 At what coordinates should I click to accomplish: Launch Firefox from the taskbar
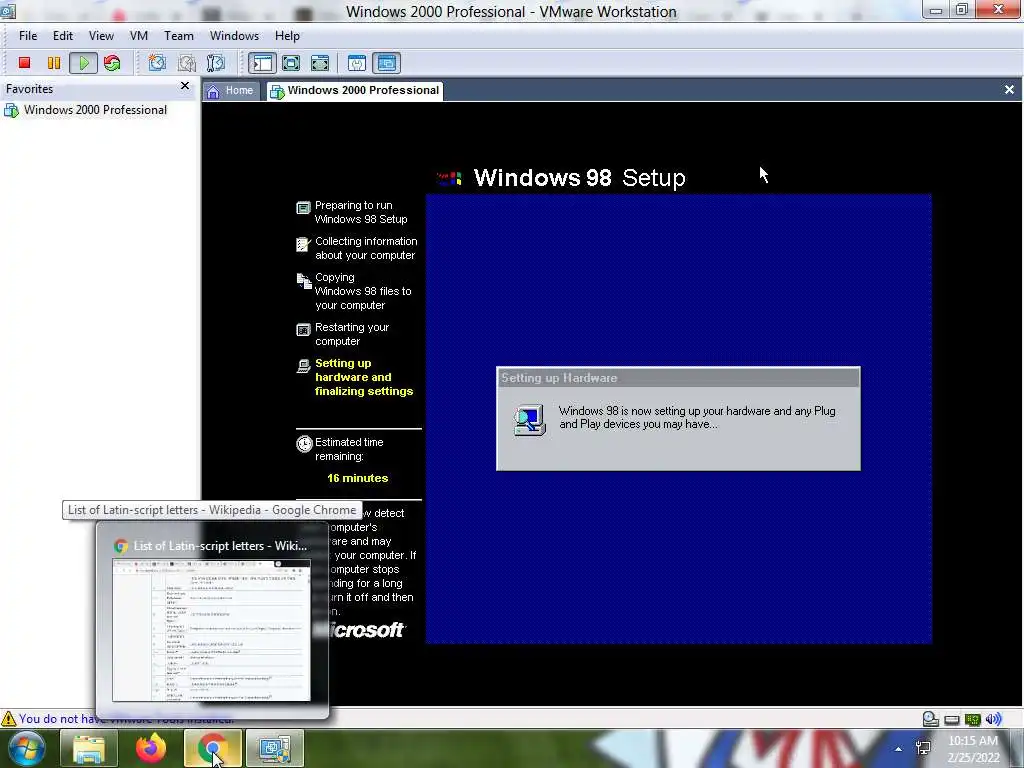coord(151,748)
